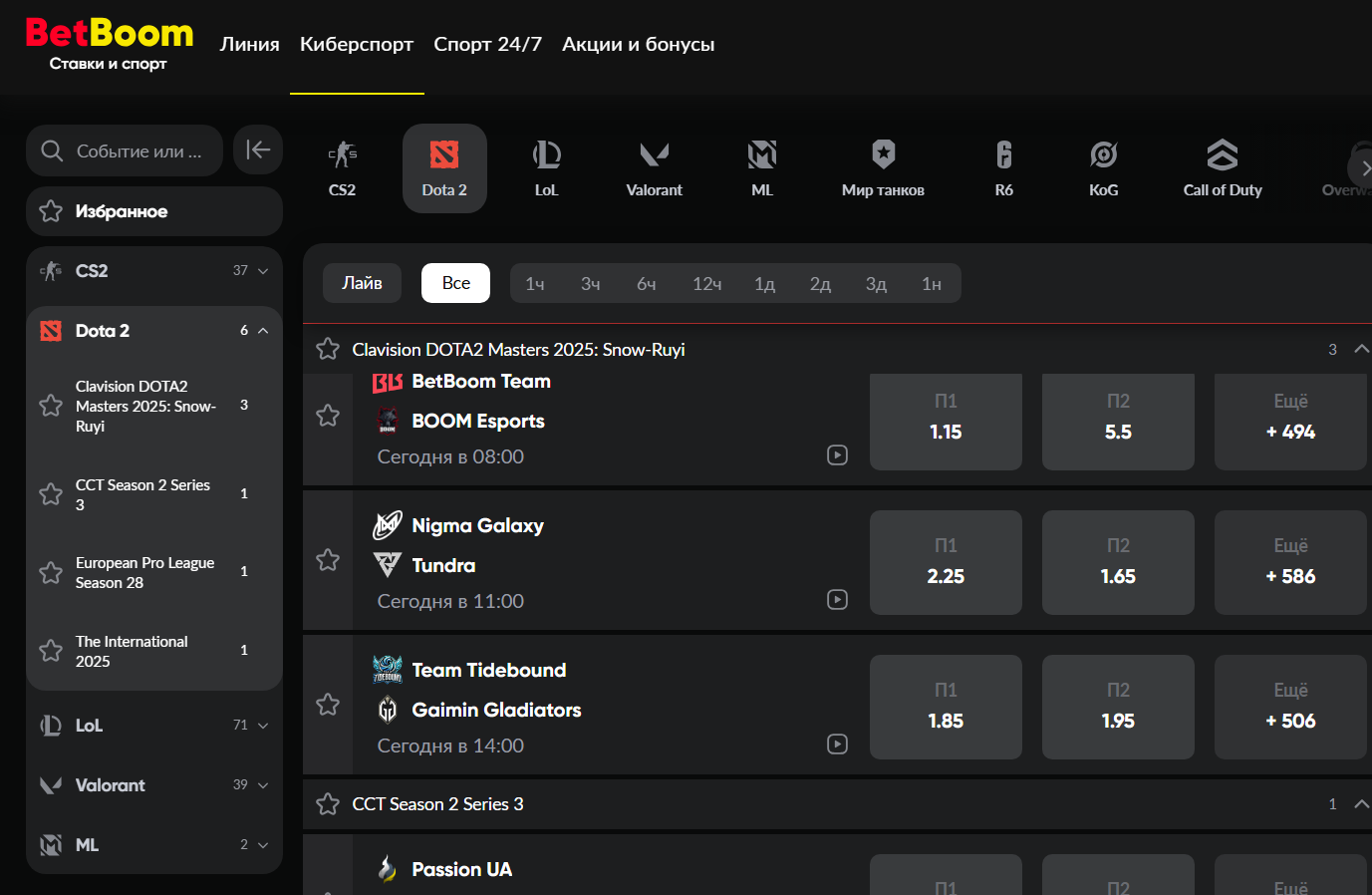Open Спорт 24/7 navigation tab

point(487,44)
